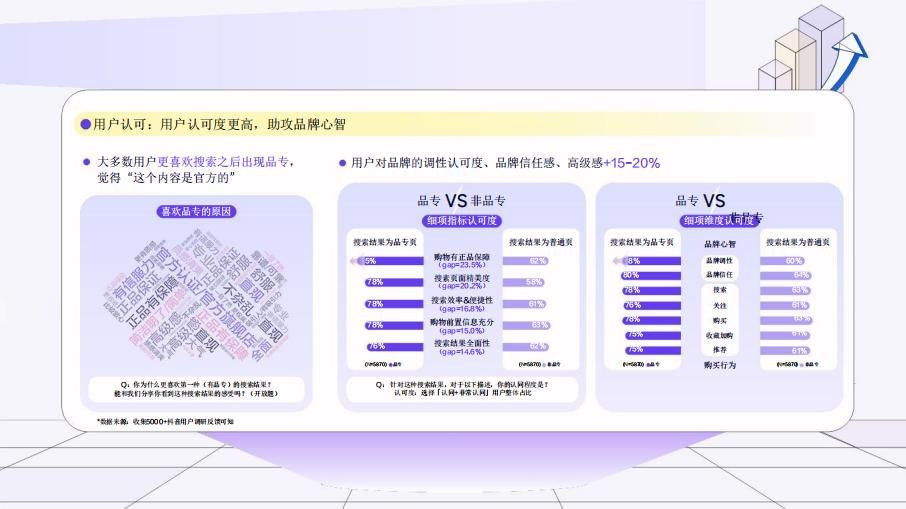Image resolution: width=906 pixels, height=509 pixels.
Task: Select the metric label '搜索效率&便捷性'
Action: pyautogui.click(x=462, y=300)
